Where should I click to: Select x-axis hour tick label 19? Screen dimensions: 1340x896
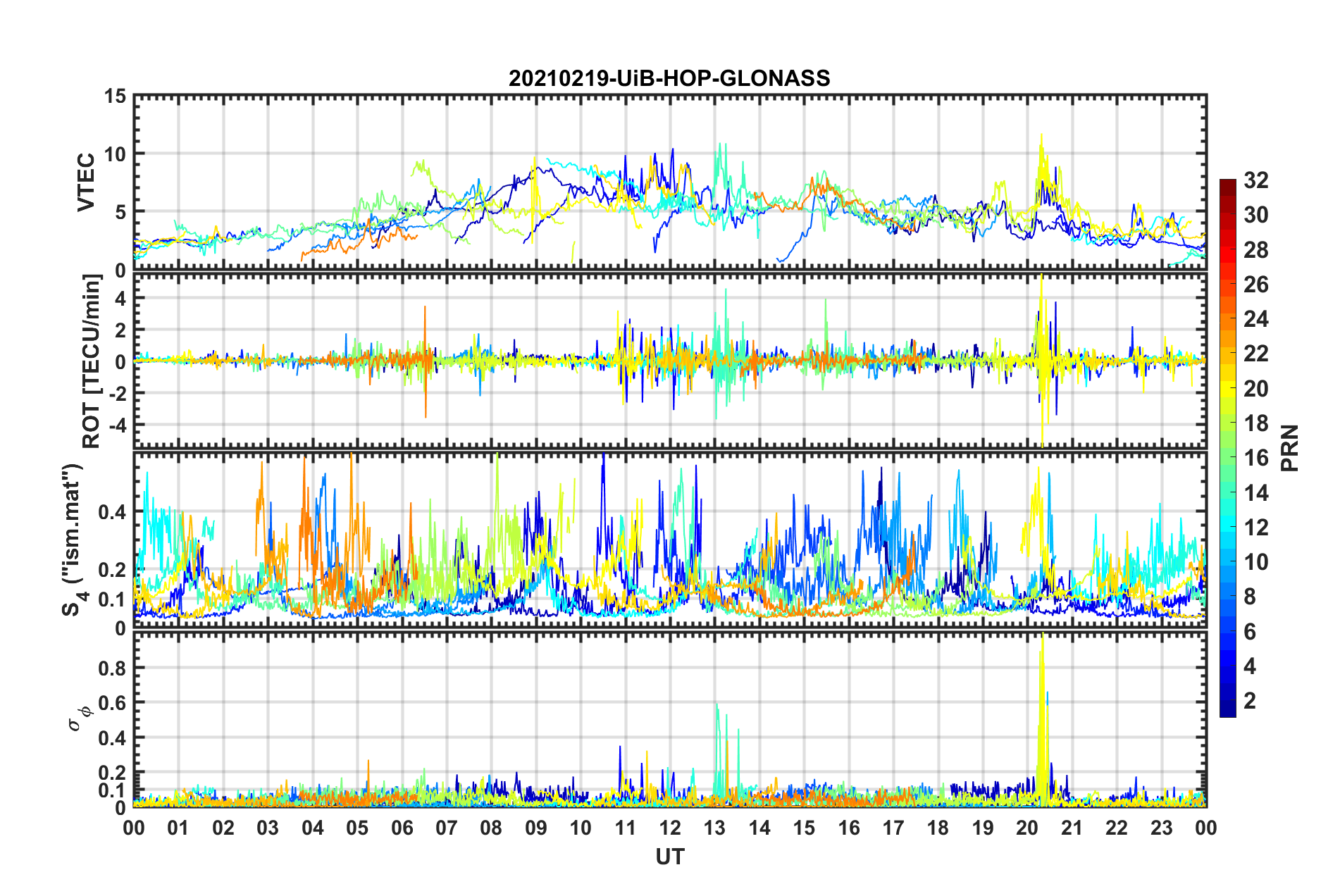(x=983, y=828)
